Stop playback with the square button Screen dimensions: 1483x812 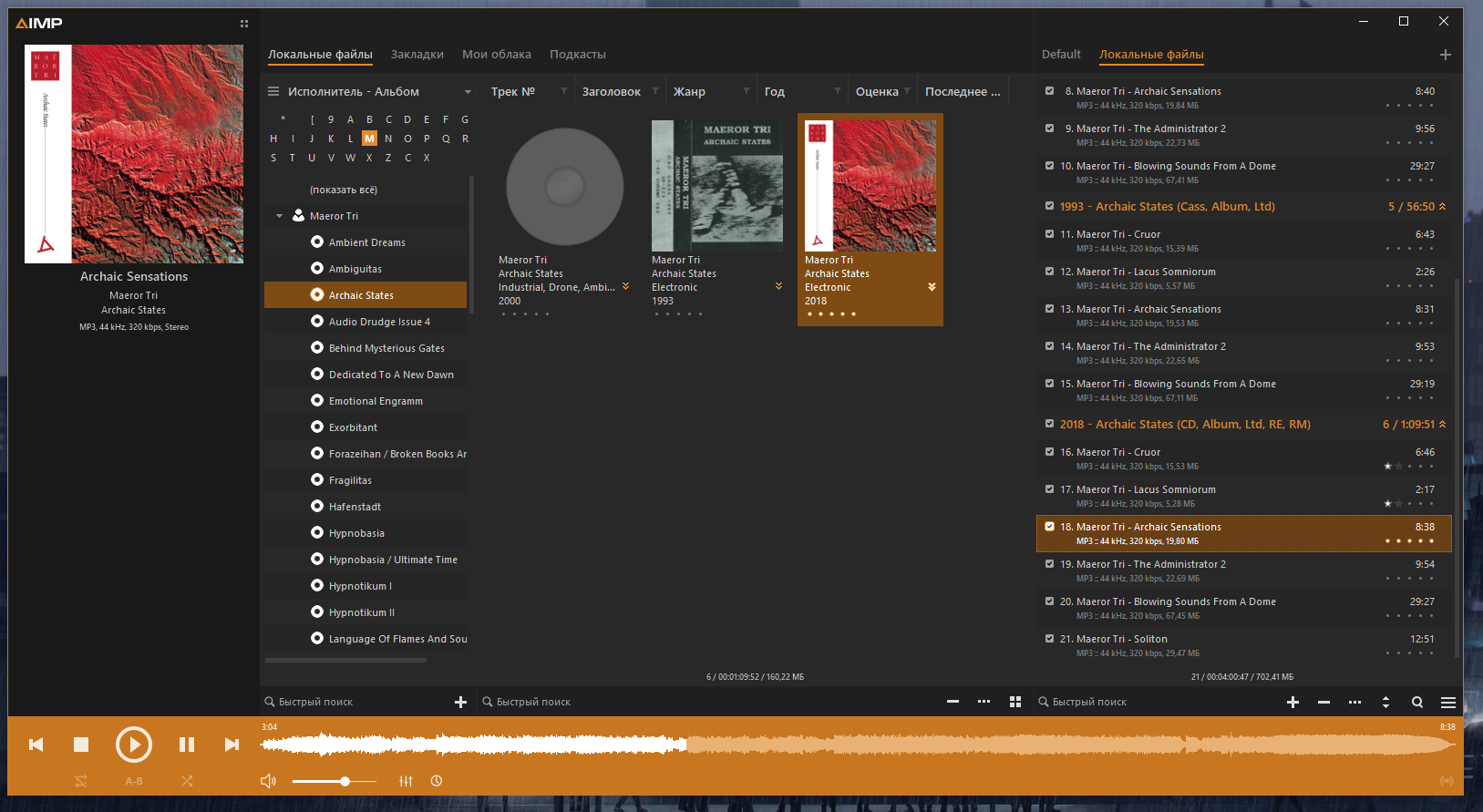coord(81,745)
